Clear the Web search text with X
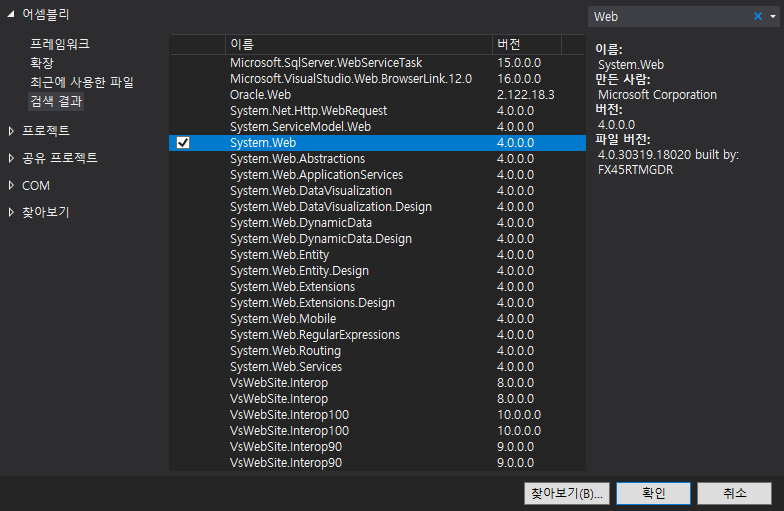This screenshot has height=511, width=784. click(758, 16)
